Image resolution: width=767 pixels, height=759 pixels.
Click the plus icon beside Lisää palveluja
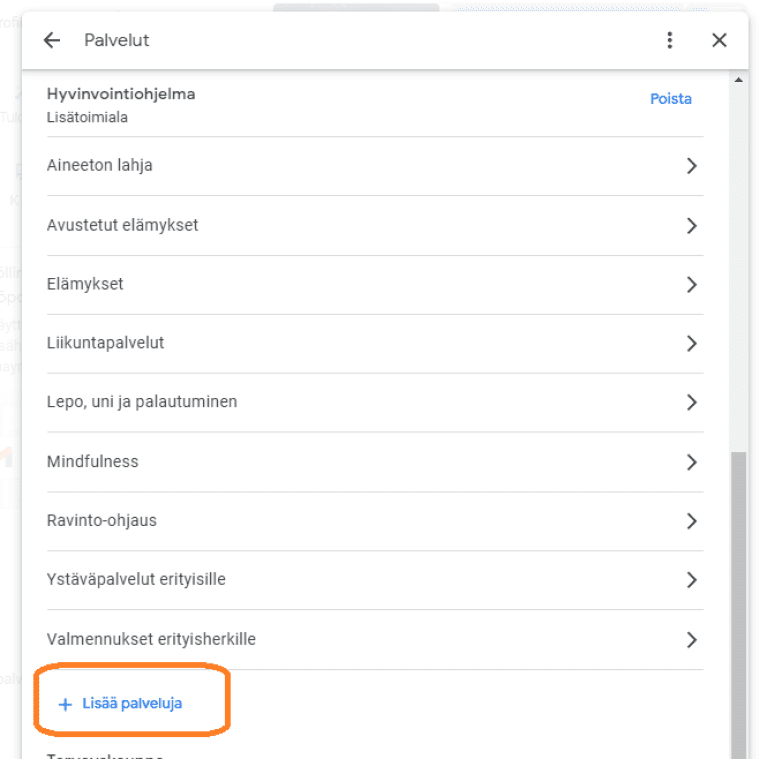tap(66, 704)
